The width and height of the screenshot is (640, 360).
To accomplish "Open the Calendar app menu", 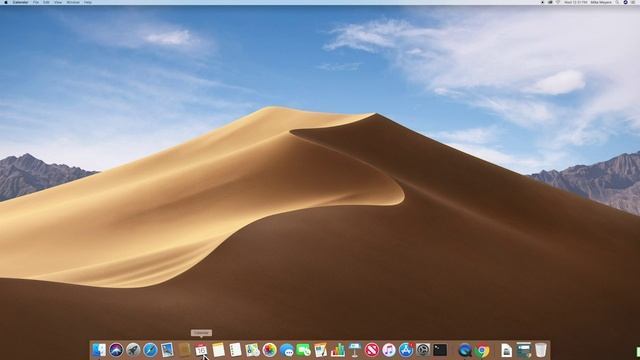I will click(x=20, y=2).
